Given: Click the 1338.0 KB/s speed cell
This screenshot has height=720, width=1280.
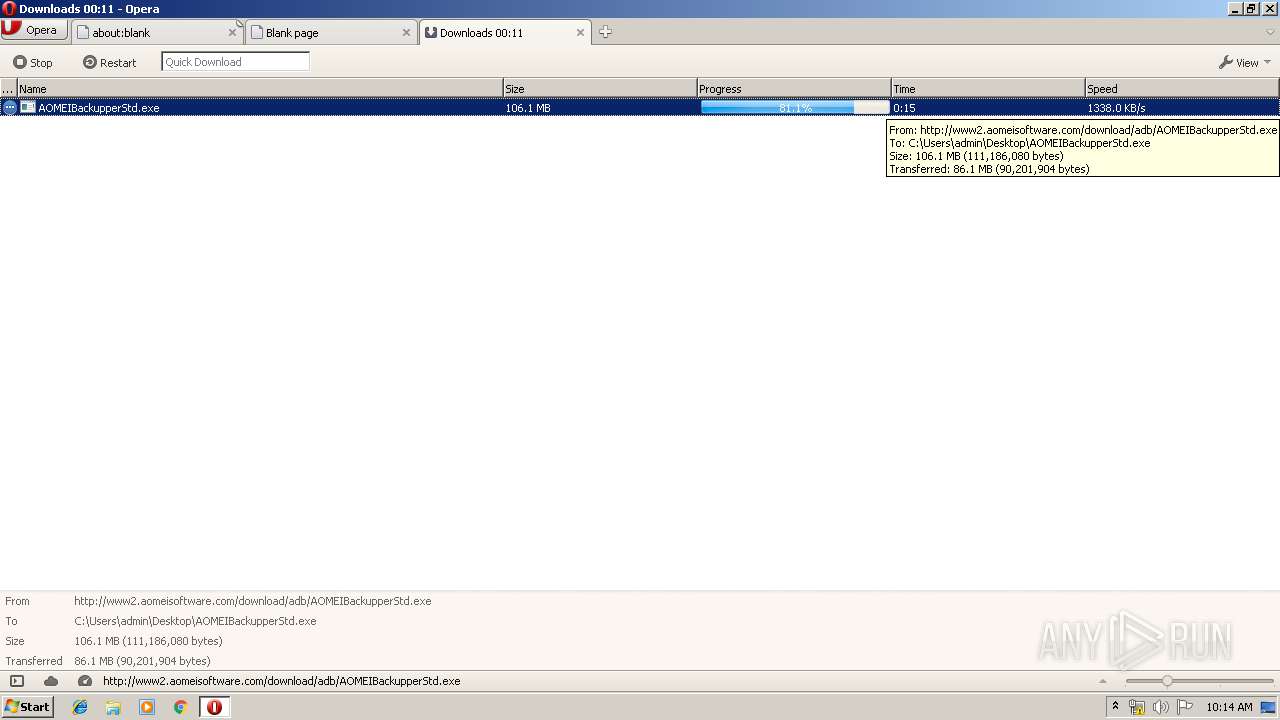Looking at the screenshot, I should click(1117, 107).
